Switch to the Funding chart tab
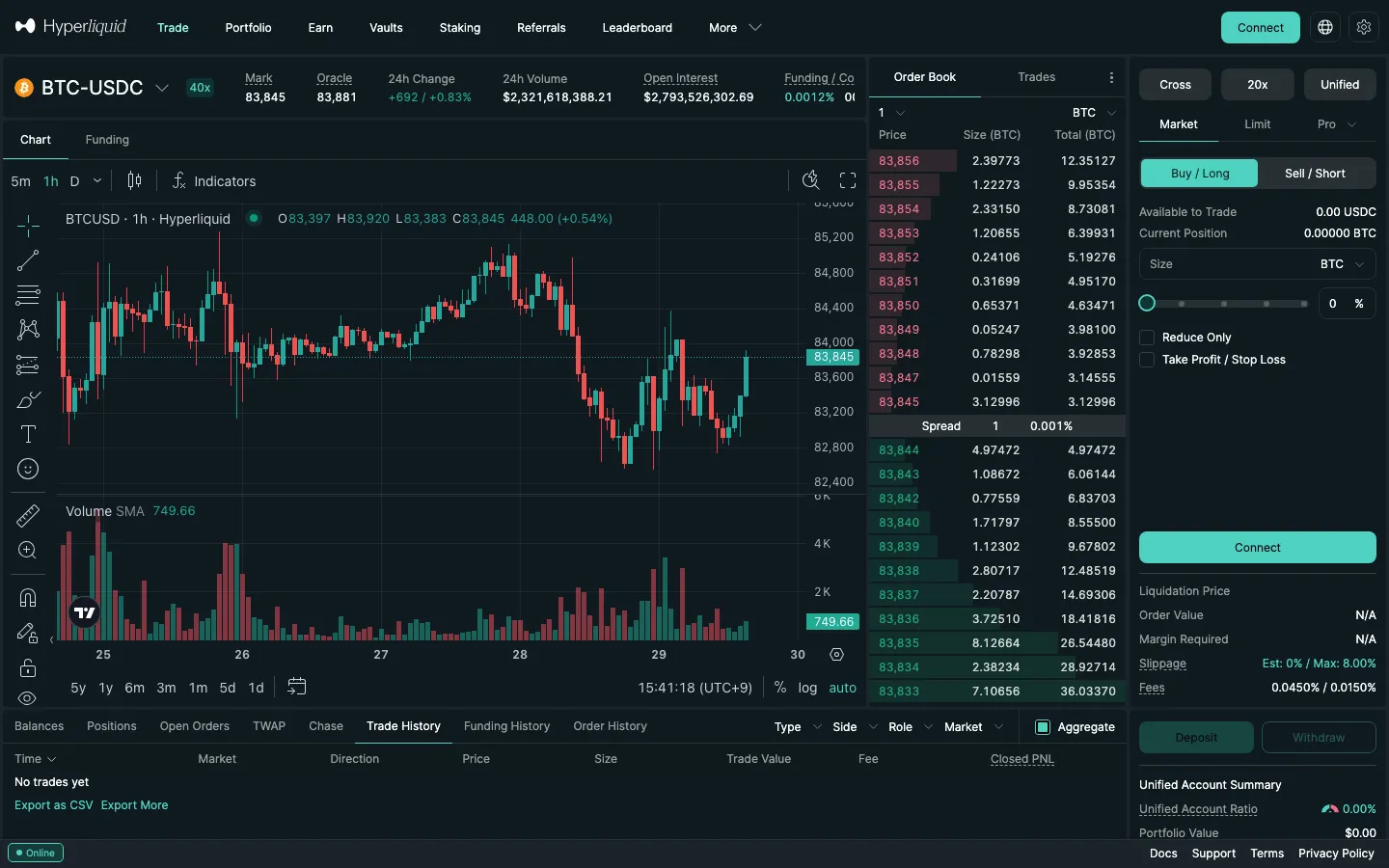This screenshot has width=1389, height=868. (107, 140)
